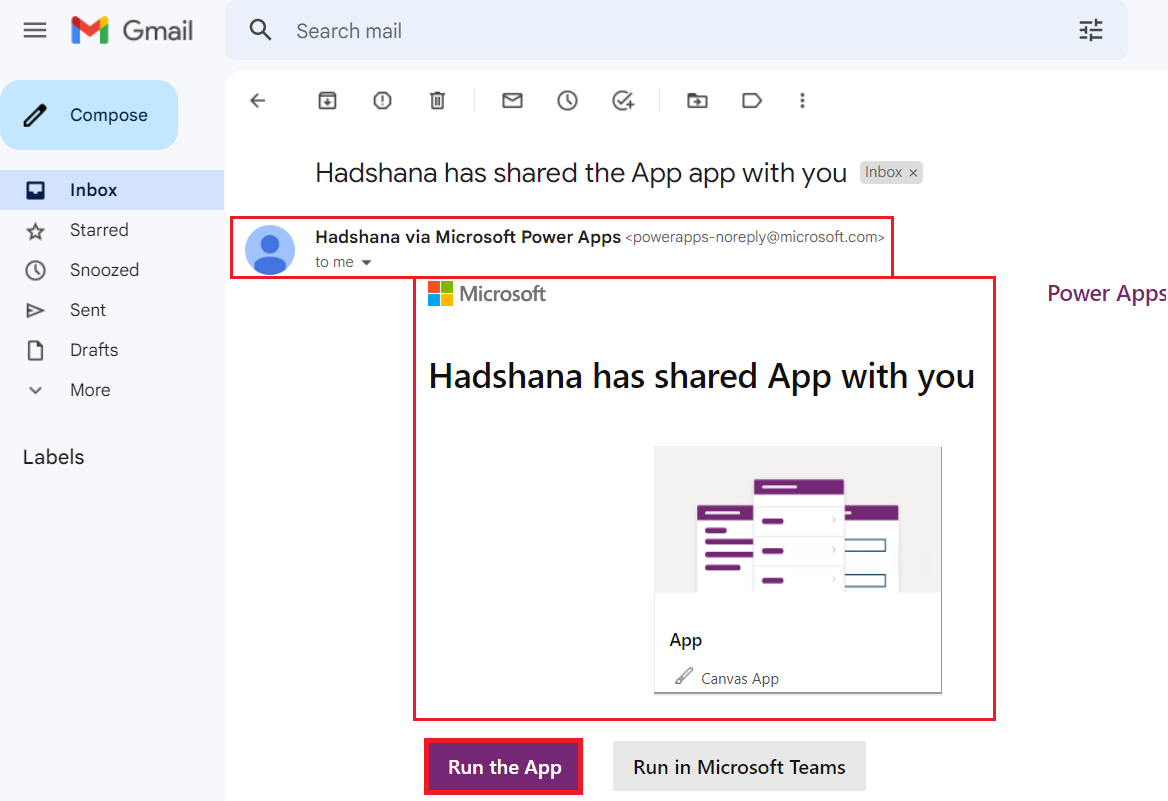The width and height of the screenshot is (1168, 801).
Task: Switch to the Sent folder
Action: (x=87, y=309)
